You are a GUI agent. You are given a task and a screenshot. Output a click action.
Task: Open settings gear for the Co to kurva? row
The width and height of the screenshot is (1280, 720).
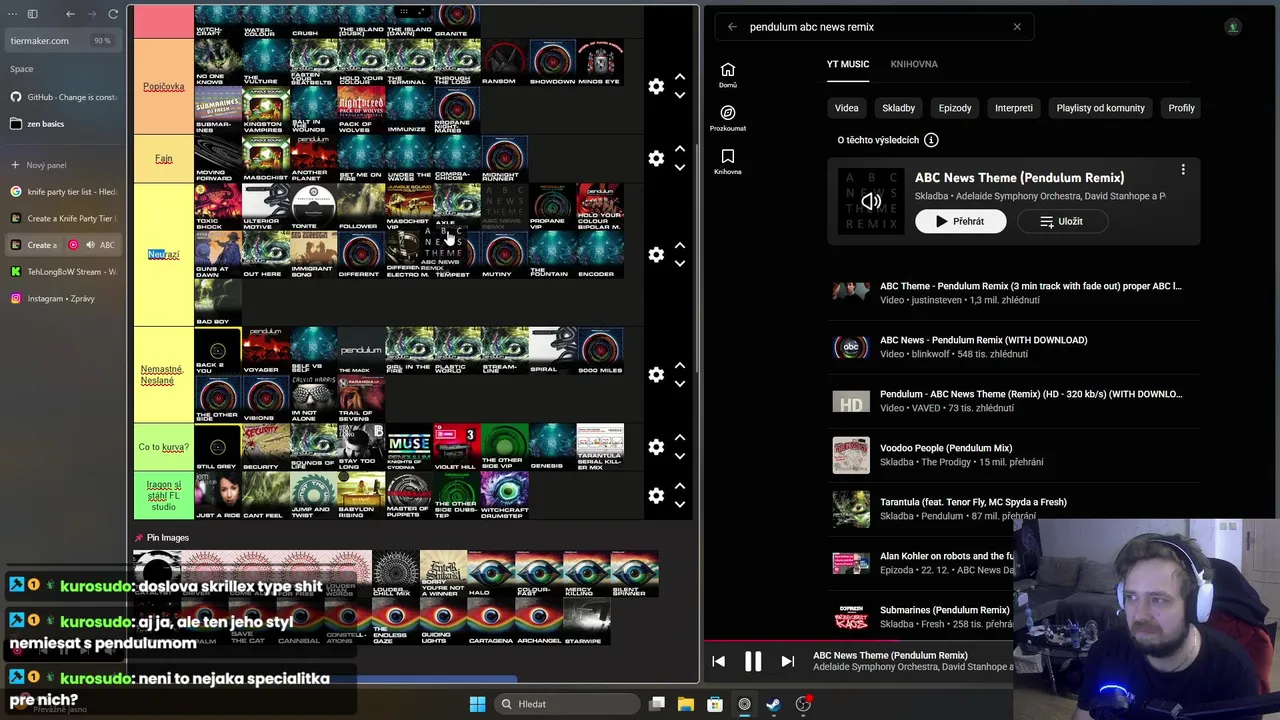coord(656,447)
